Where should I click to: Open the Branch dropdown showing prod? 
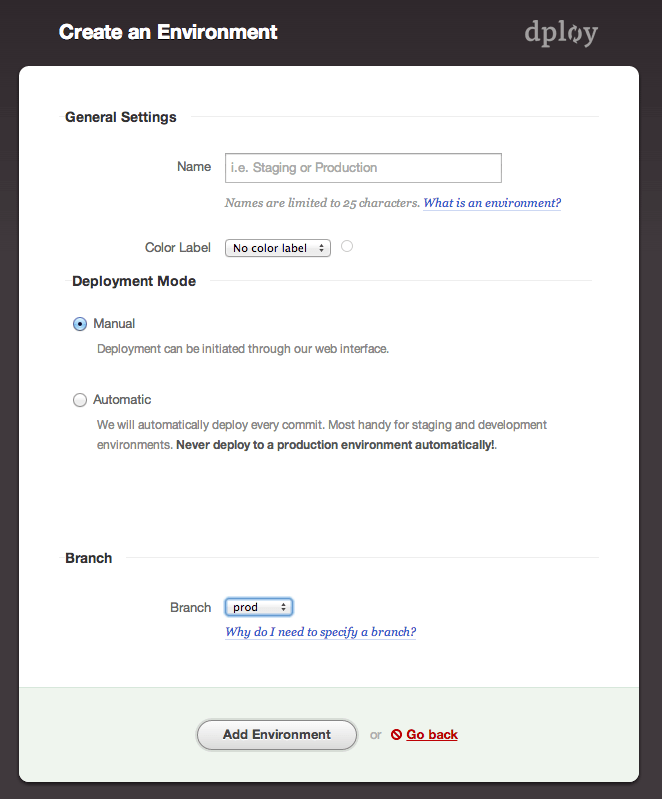pyautogui.click(x=259, y=607)
